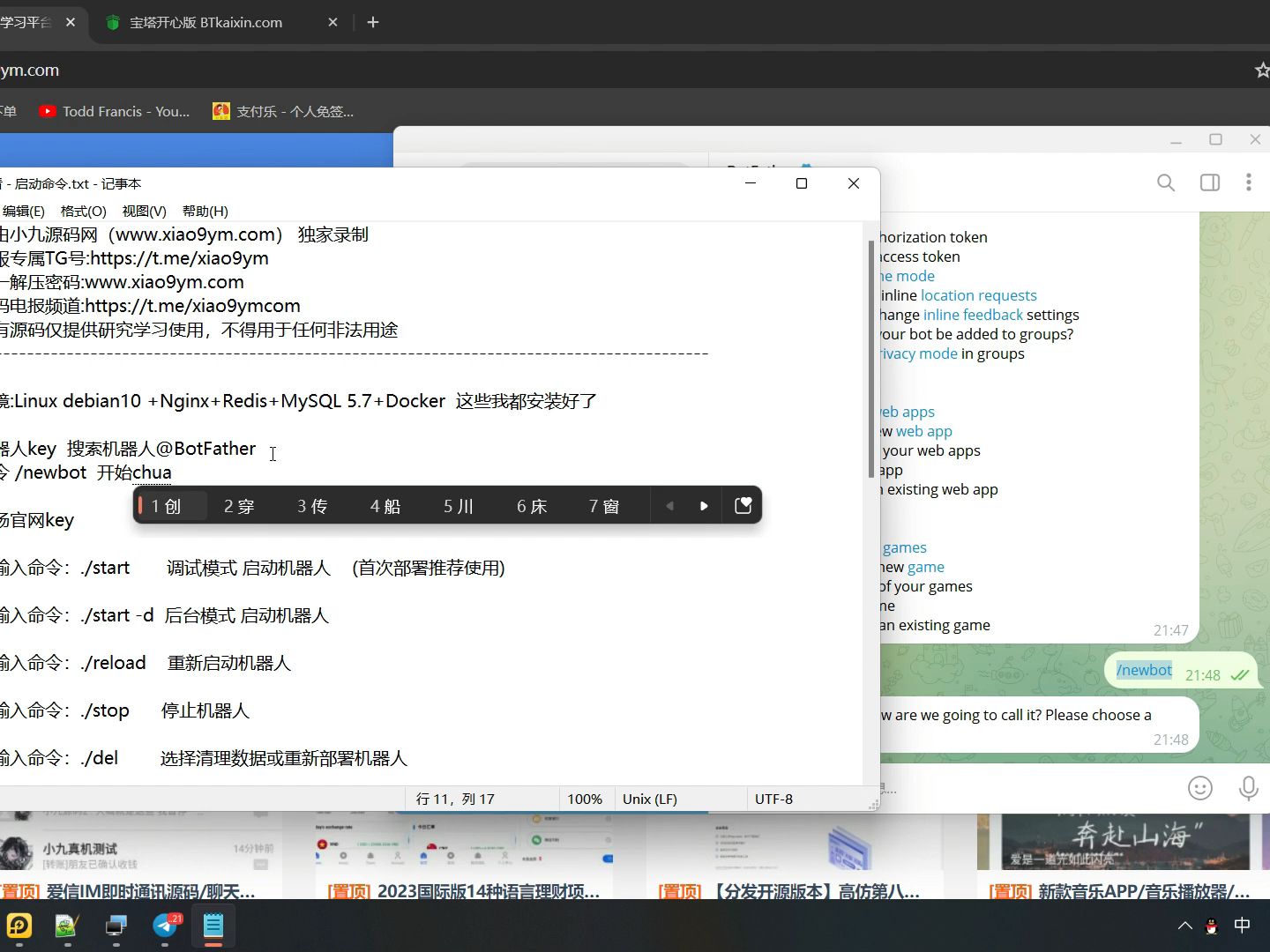1270x952 pixels.
Task: Click 100% zoom in Notepad status bar
Action: coord(585,799)
